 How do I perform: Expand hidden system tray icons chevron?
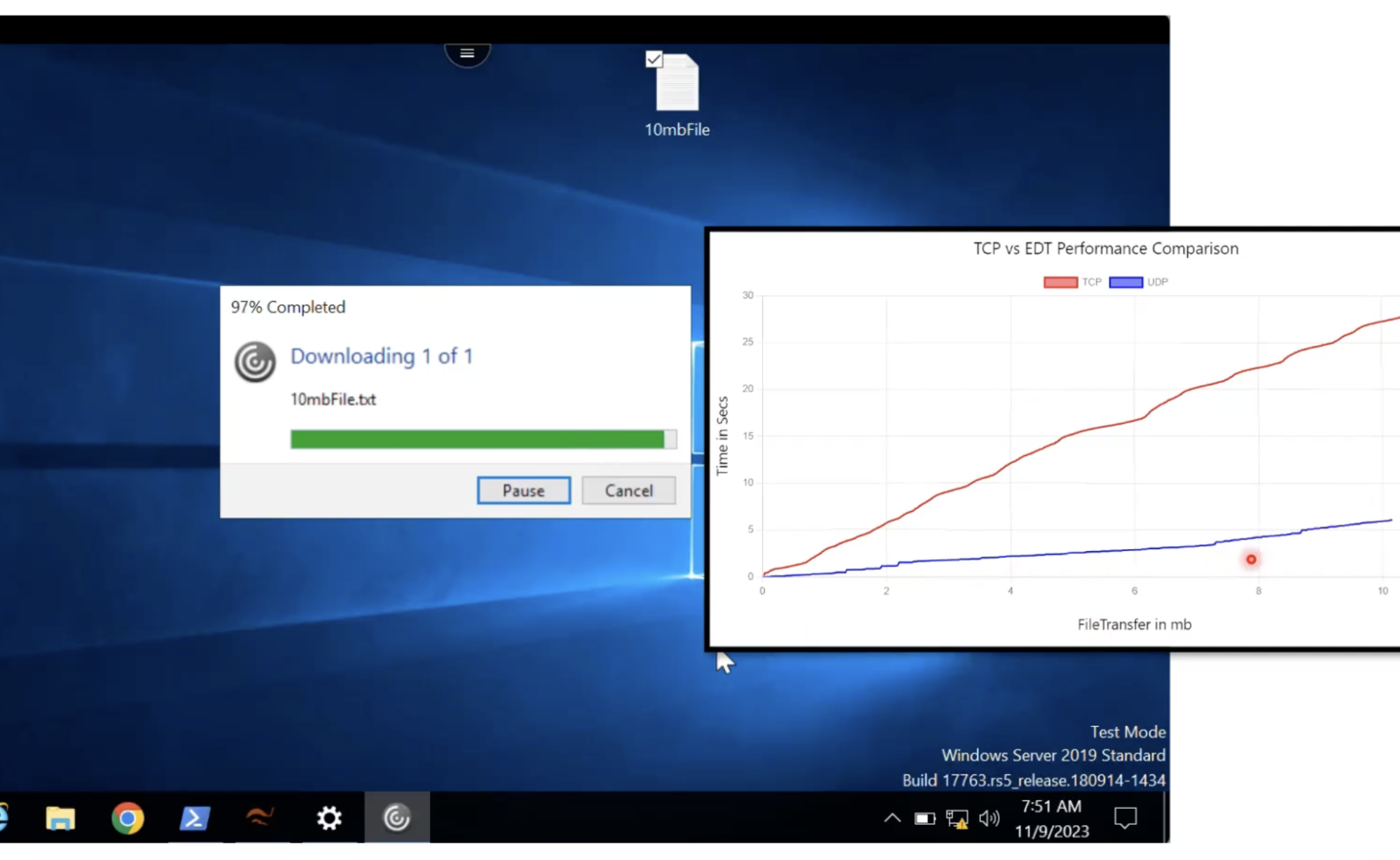pyautogui.click(x=892, y=817)
